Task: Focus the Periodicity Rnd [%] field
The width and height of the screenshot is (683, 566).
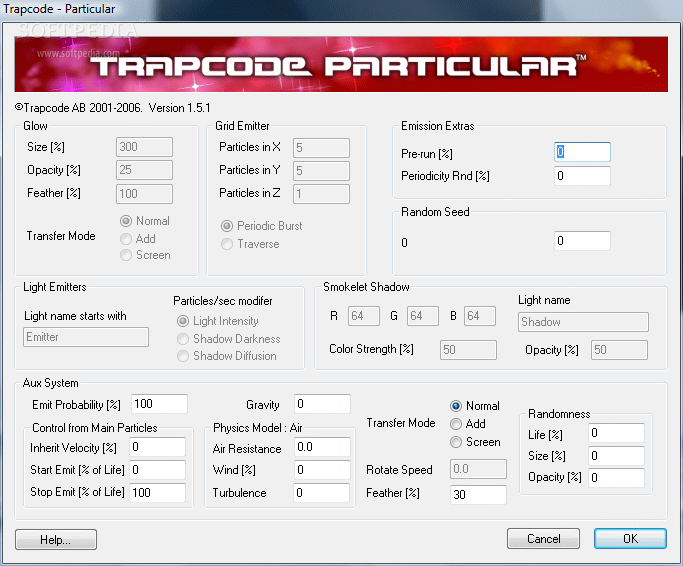Action: pos(582,176)
